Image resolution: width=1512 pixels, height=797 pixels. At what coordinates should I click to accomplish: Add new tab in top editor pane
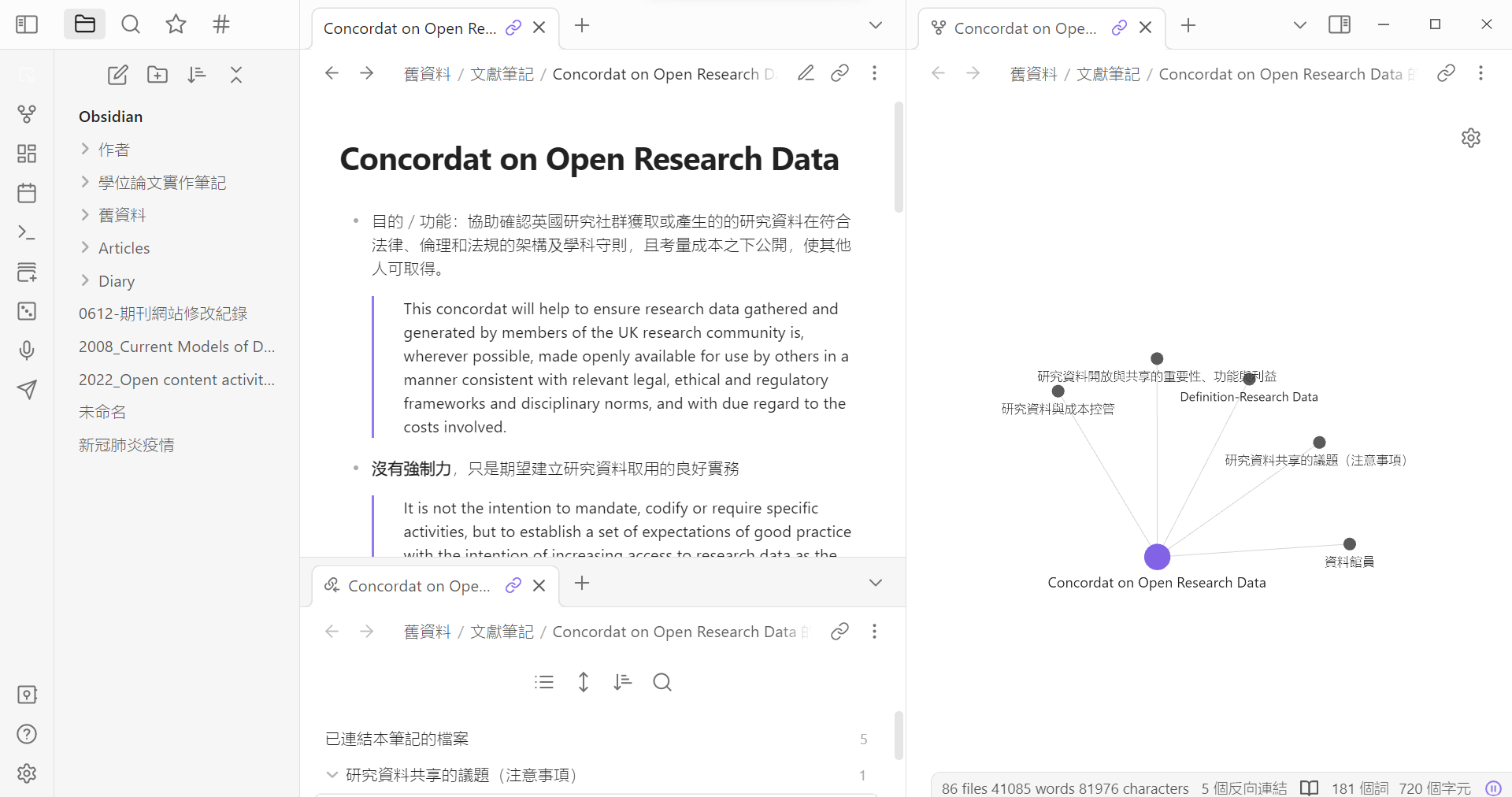(x=582, y=26)
